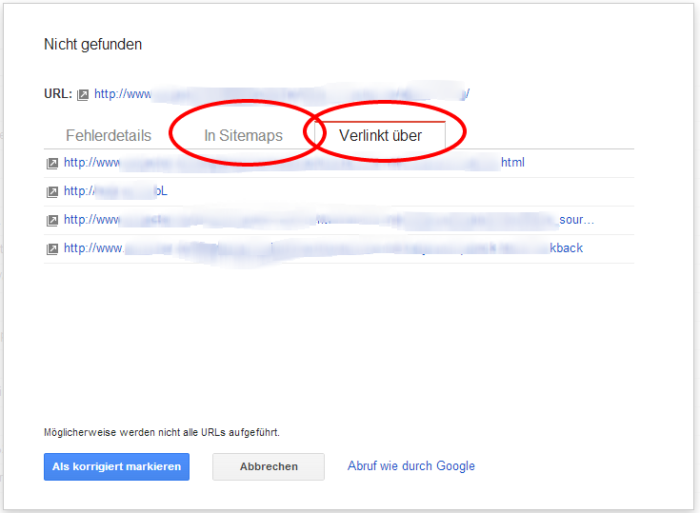Click the Möglicherweise werden nicht alle URLs aufgeführt note

coord(162,432)
